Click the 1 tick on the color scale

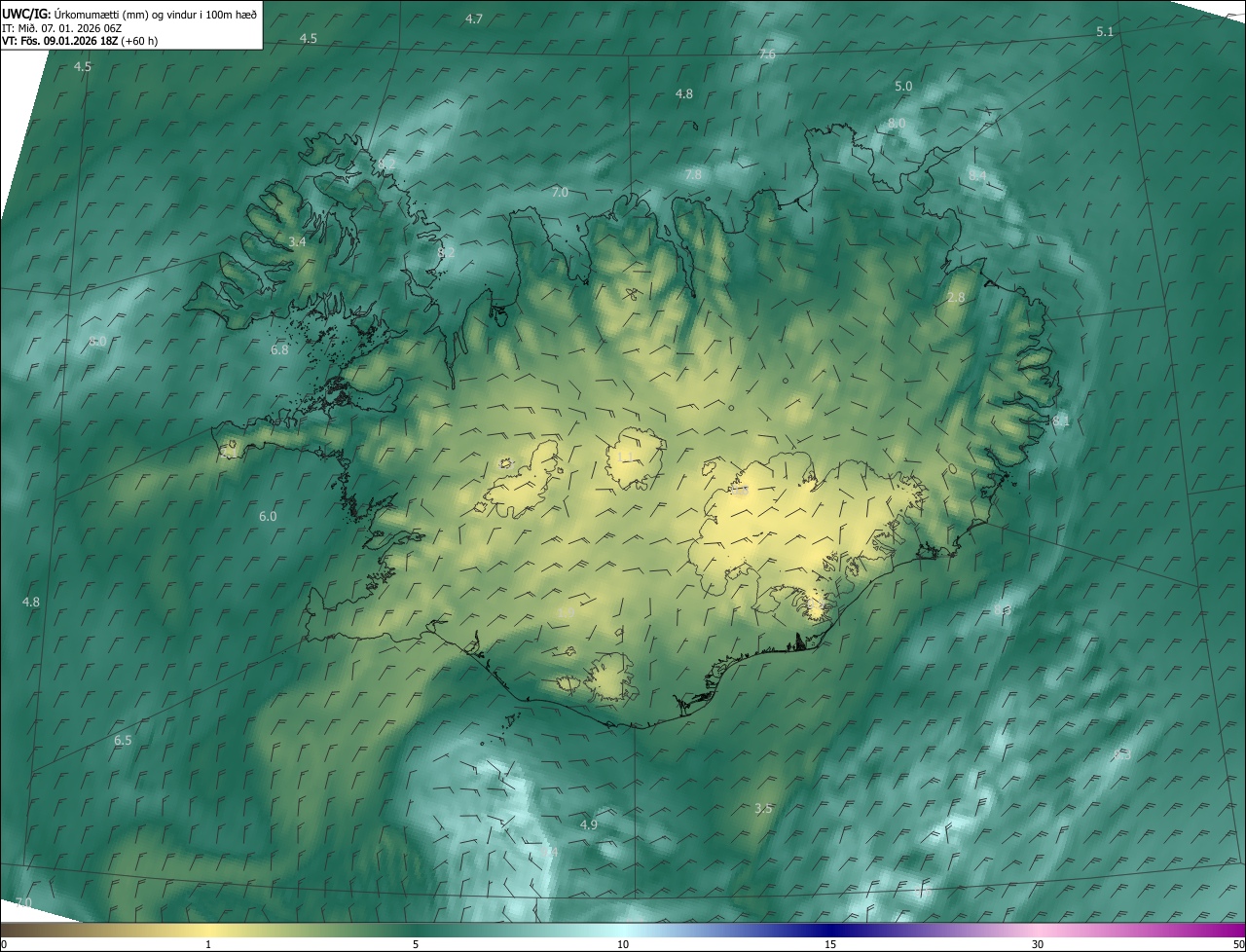[208, 944]
